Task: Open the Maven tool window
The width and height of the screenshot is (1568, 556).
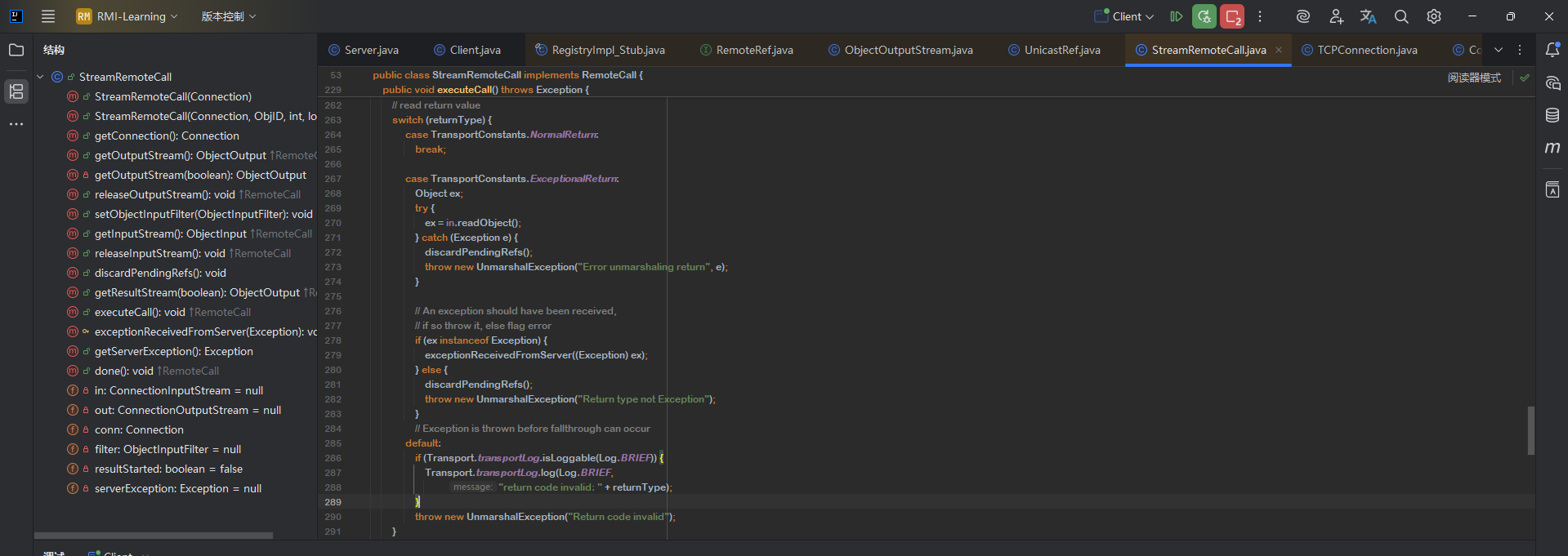Action: [1552, 148]
